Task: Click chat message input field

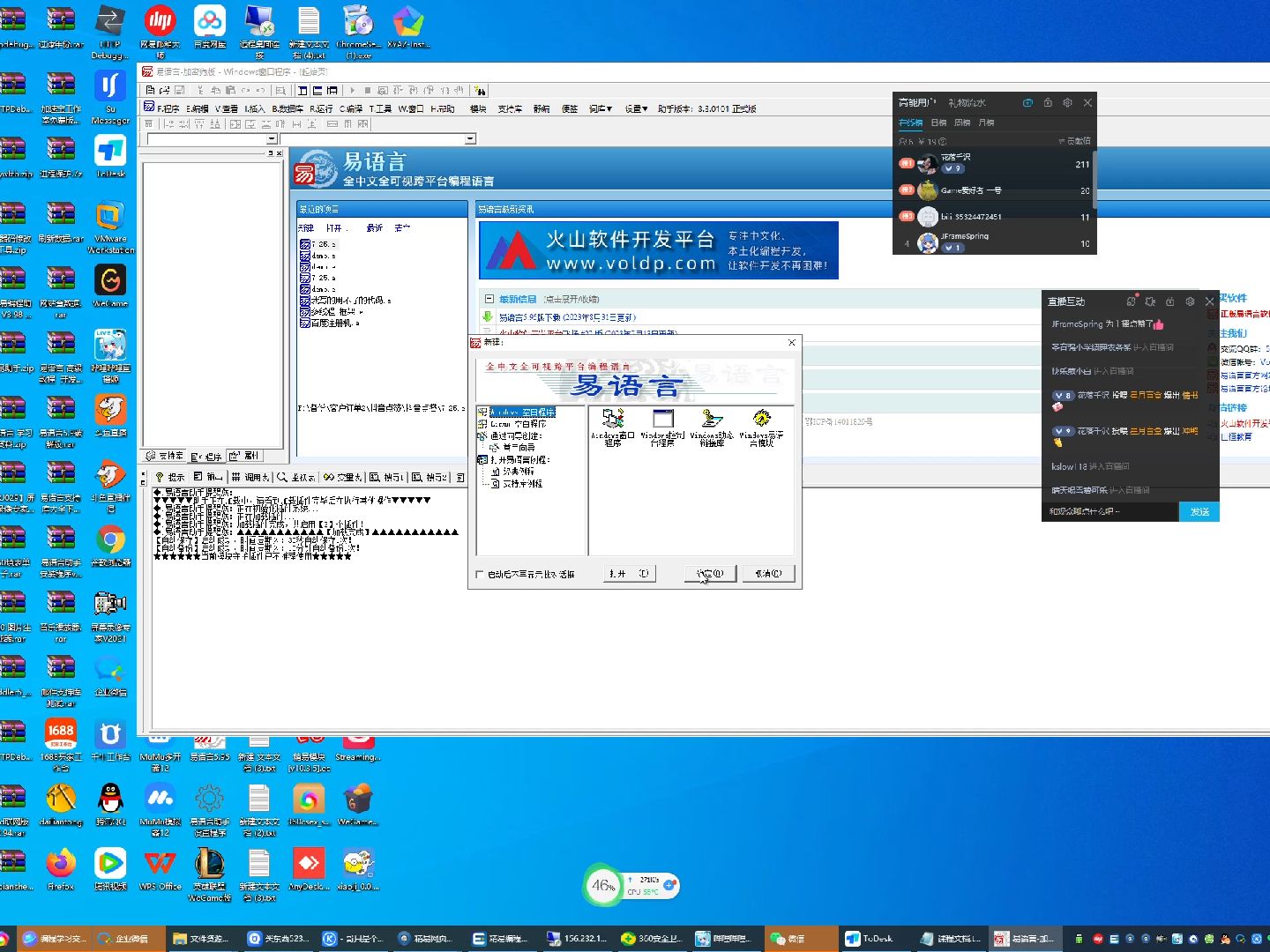Action: click(1110, 511)
